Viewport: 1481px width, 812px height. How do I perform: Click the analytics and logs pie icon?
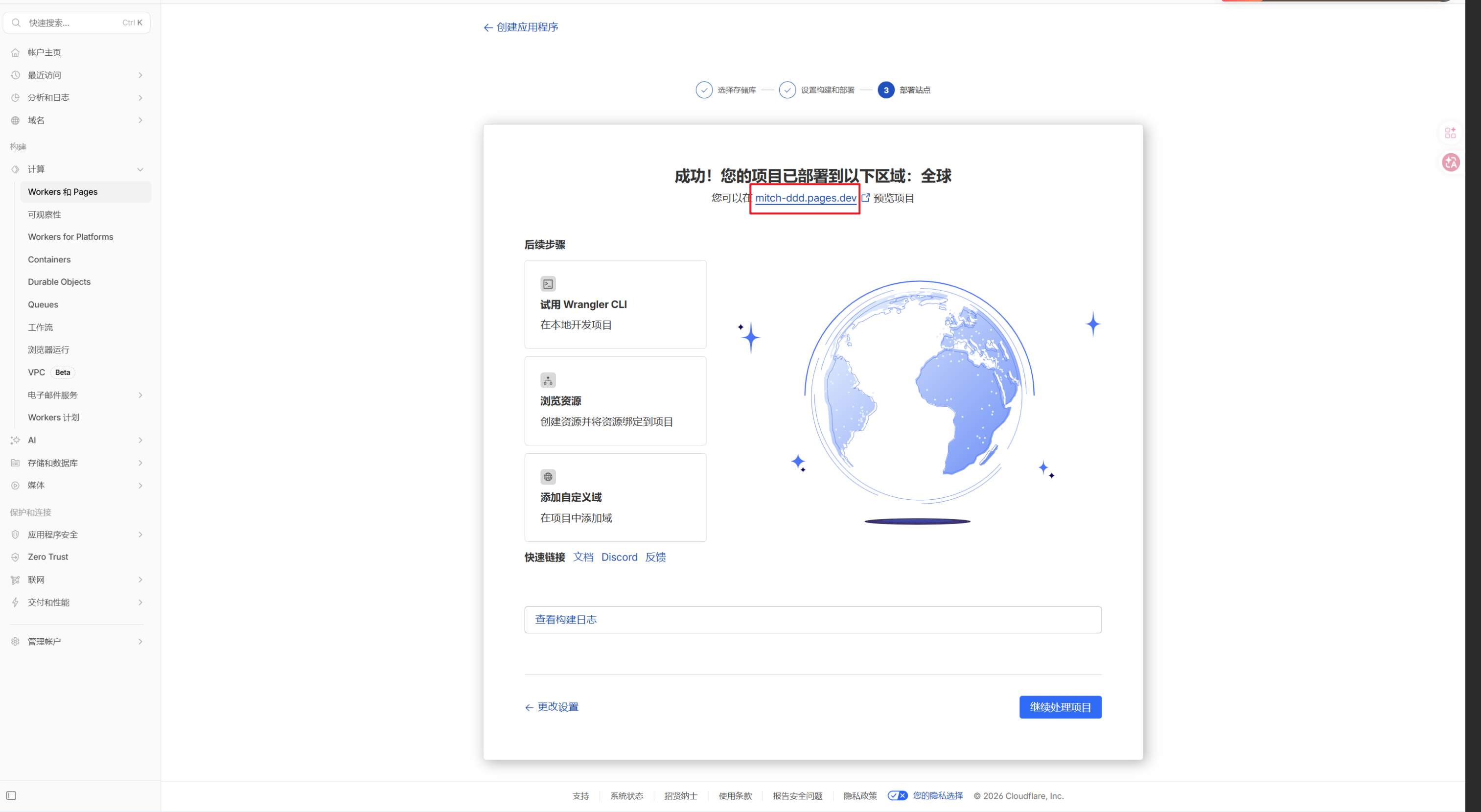coord(16,98)
